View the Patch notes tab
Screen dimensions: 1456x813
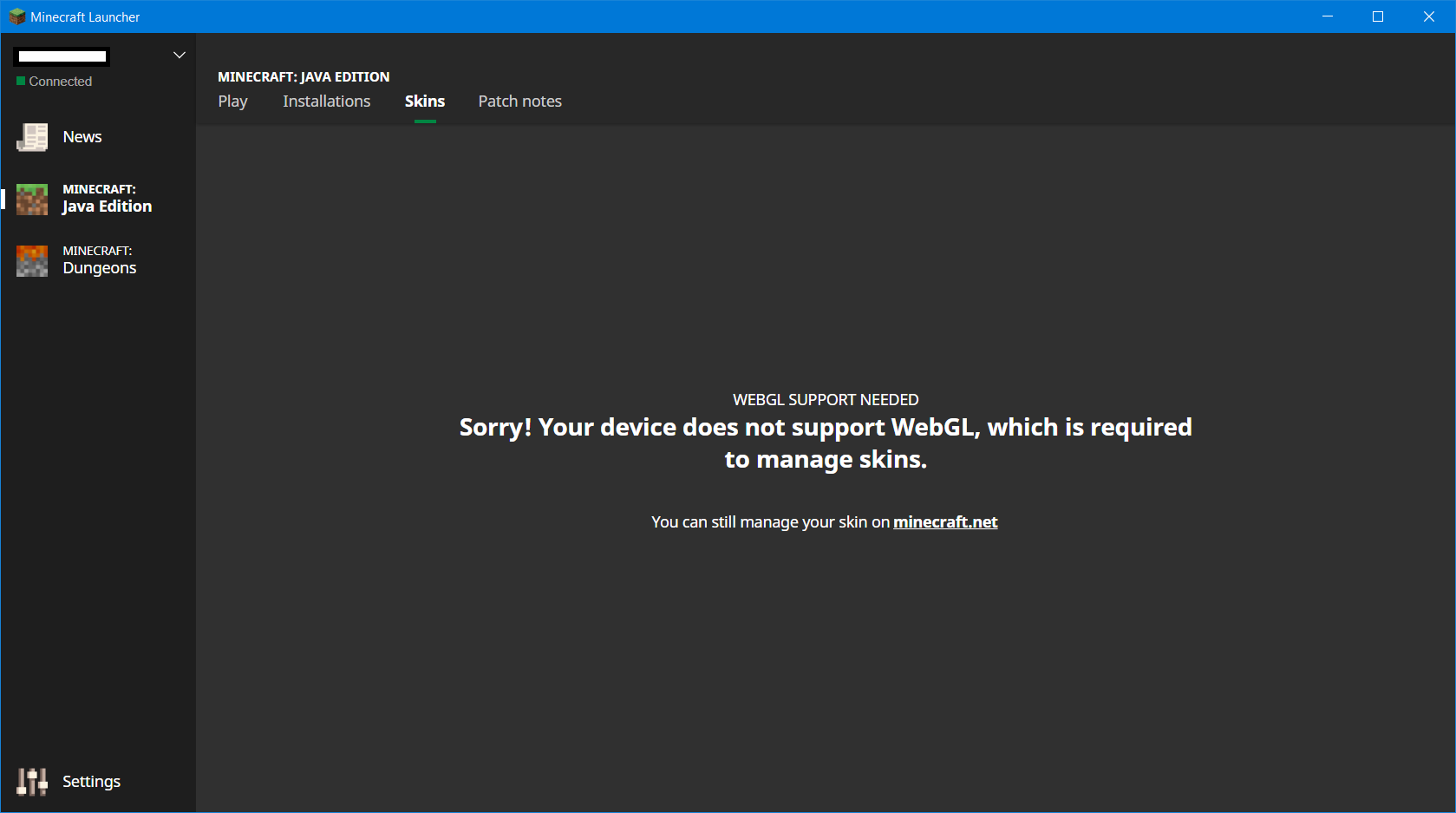[x=520, y=102]
